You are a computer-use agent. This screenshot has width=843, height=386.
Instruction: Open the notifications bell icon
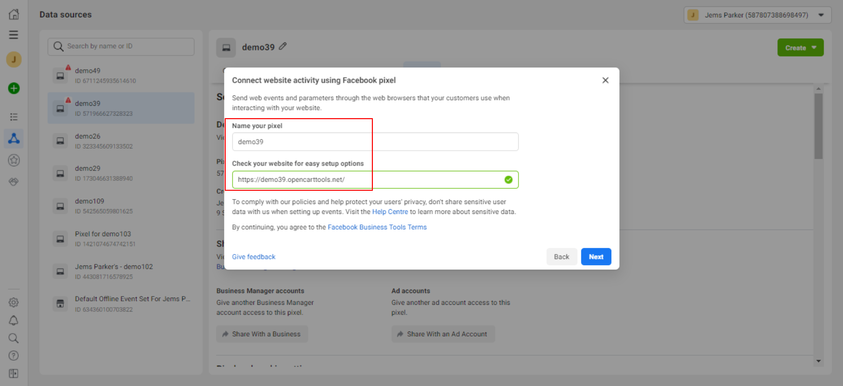click(14, 320)
